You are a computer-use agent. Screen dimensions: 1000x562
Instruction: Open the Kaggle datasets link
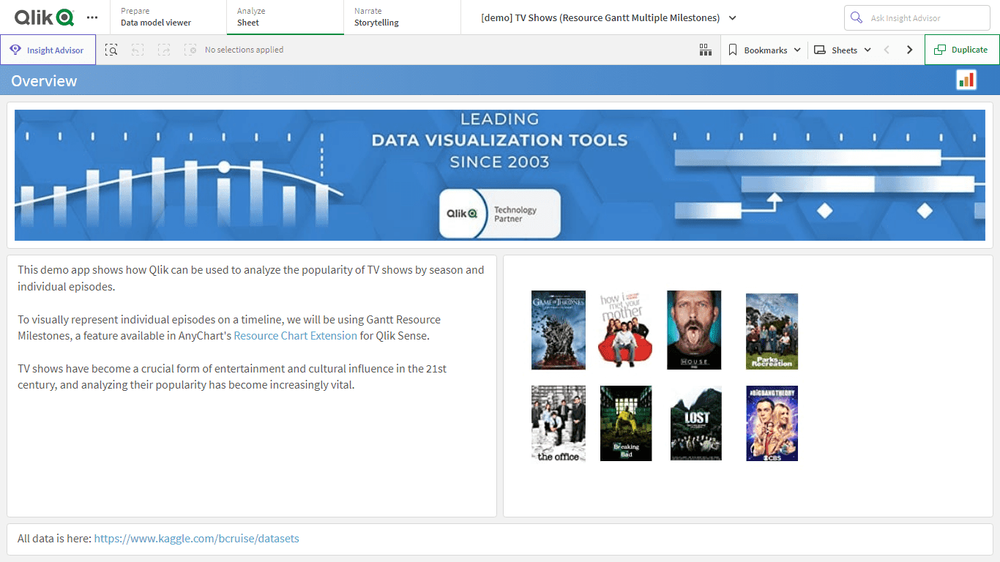tap(196, 538)
